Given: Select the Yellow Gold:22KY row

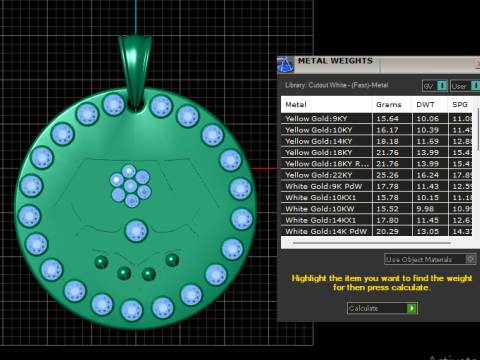Looking at the screenshot, I should coord(377,175).
